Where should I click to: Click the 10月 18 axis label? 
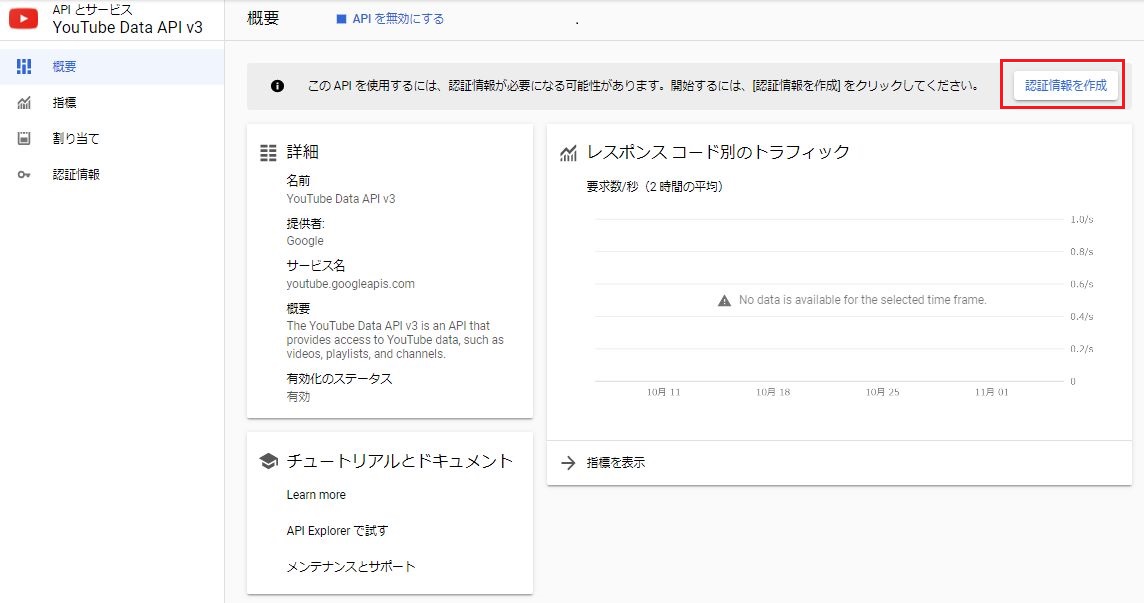[x=773, y=393]
